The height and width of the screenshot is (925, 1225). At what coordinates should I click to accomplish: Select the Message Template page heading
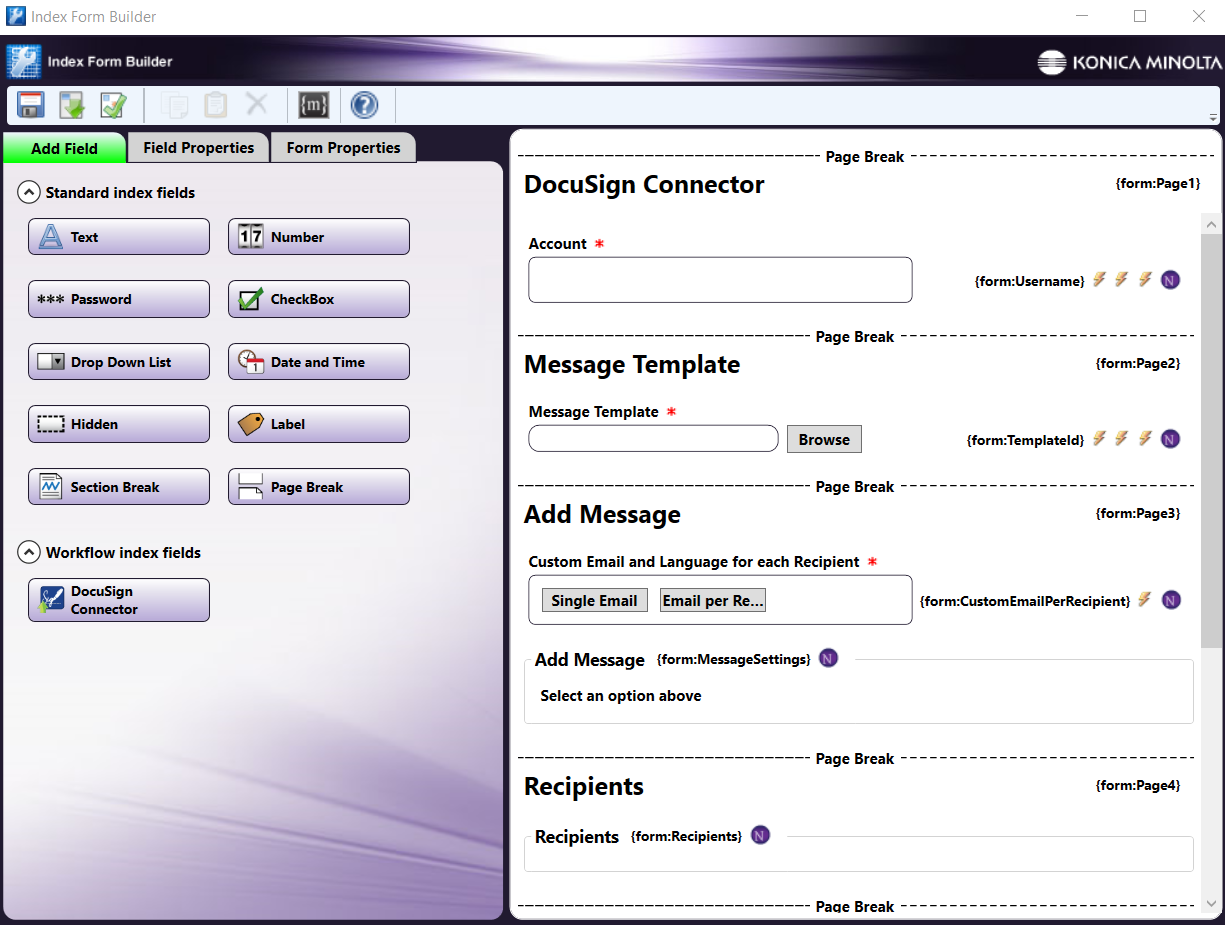tap(632, 364)
